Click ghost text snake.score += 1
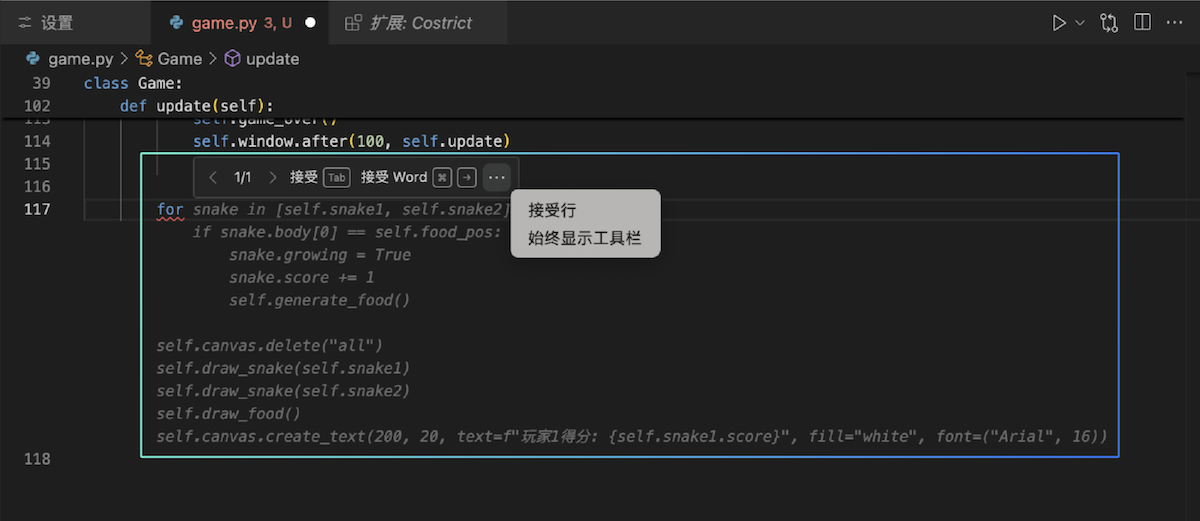Viewport: 1200px width, 521px height. tap(302, 277)
